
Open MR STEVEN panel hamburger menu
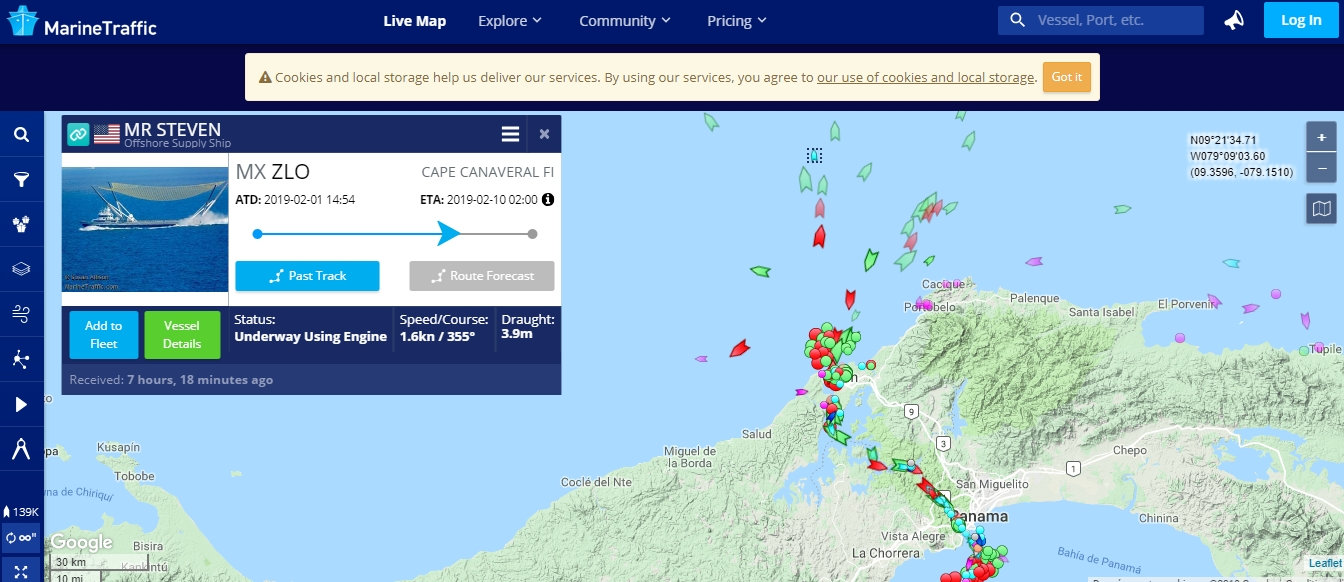(510, 134)
